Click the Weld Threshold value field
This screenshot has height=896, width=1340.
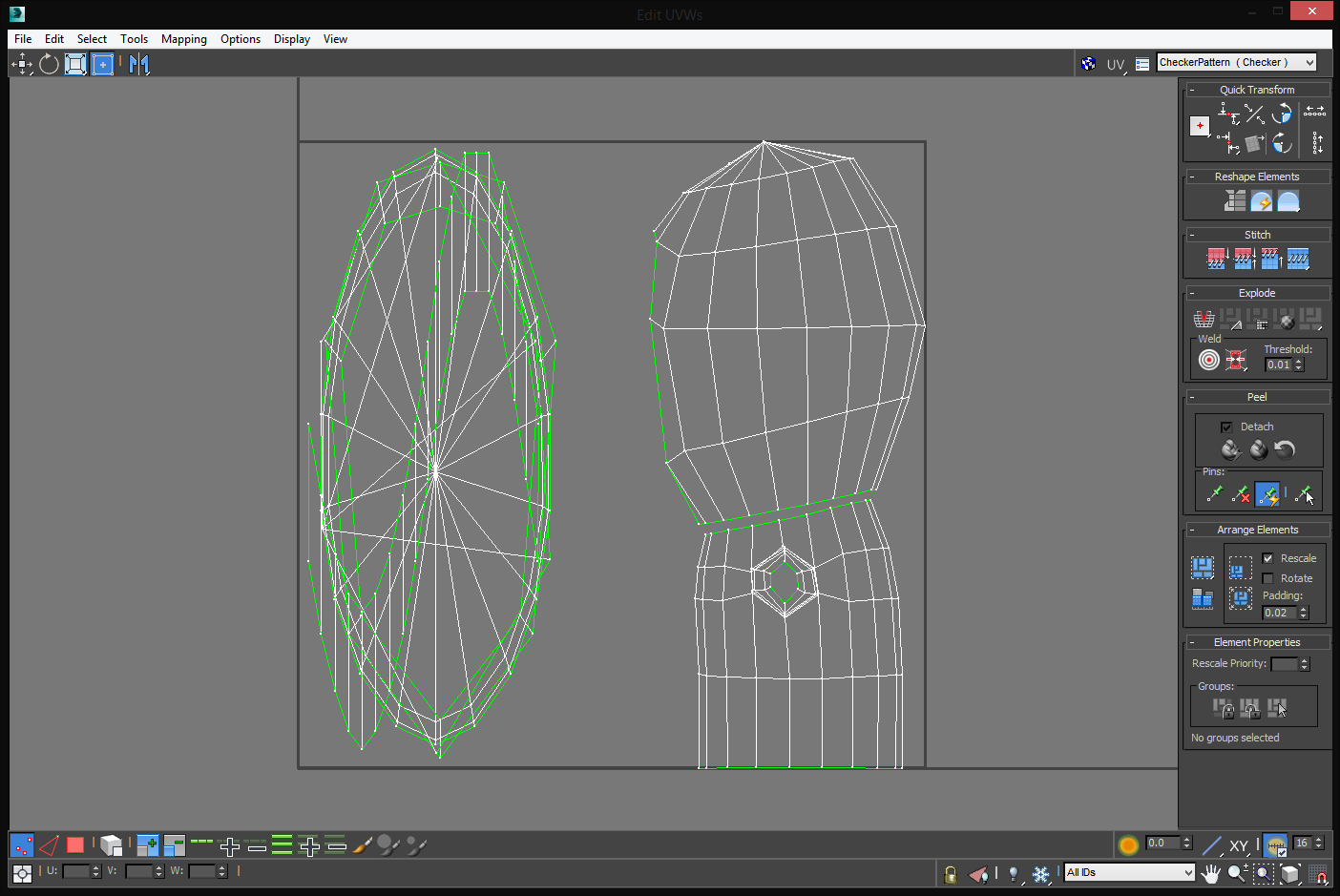[x=1279, y=365]
